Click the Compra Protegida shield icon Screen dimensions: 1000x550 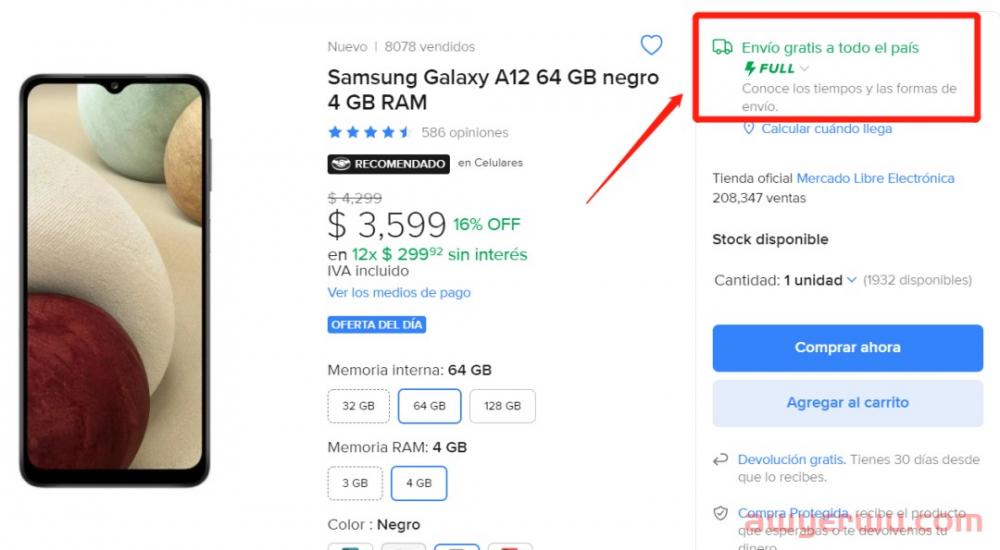(x=720, y=513)
